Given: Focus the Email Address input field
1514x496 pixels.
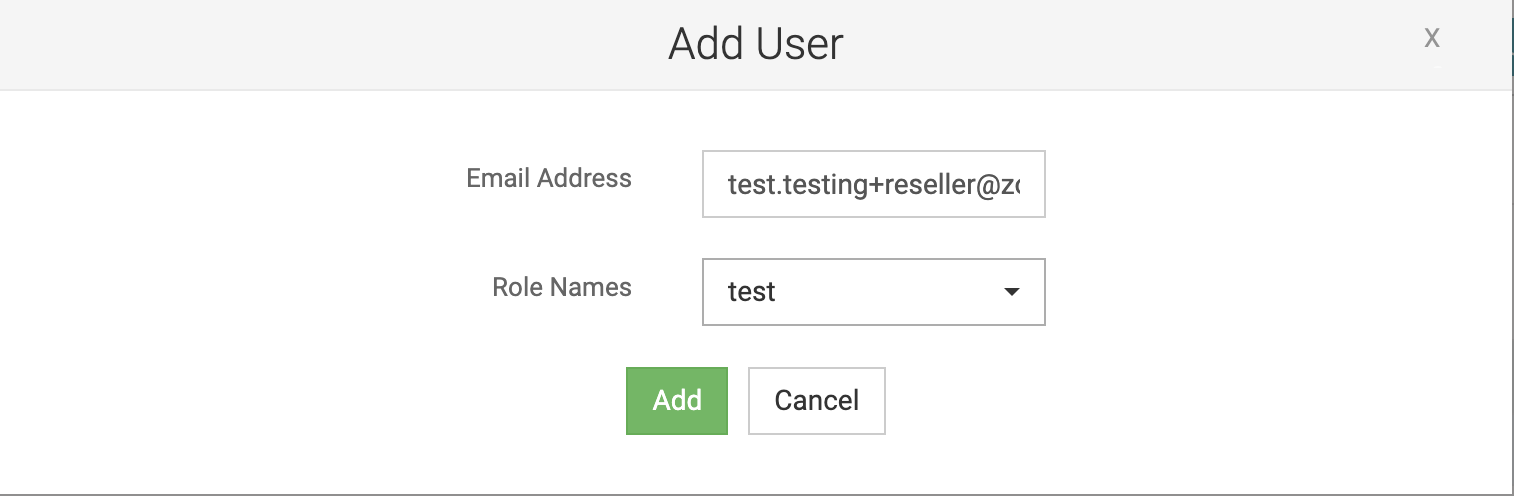Looking at the screenshot, I should coord(874,184).
